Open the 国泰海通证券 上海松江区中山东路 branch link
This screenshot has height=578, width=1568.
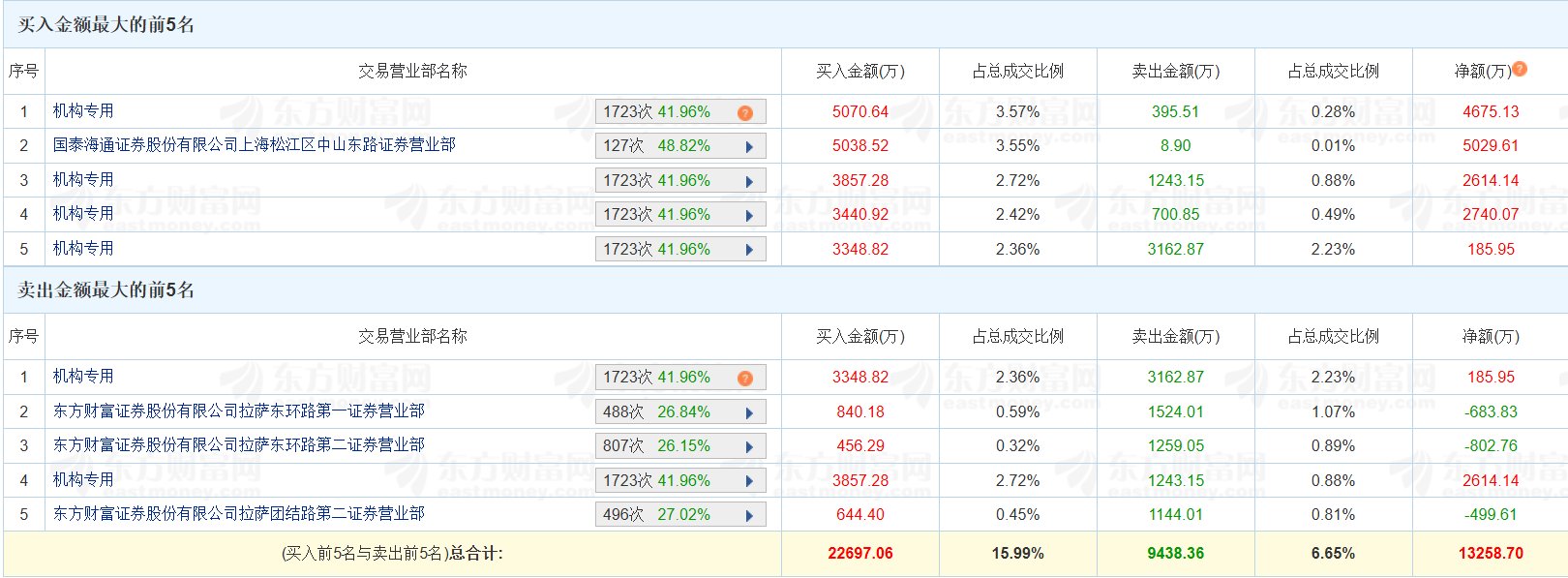[x=254, y=145]
